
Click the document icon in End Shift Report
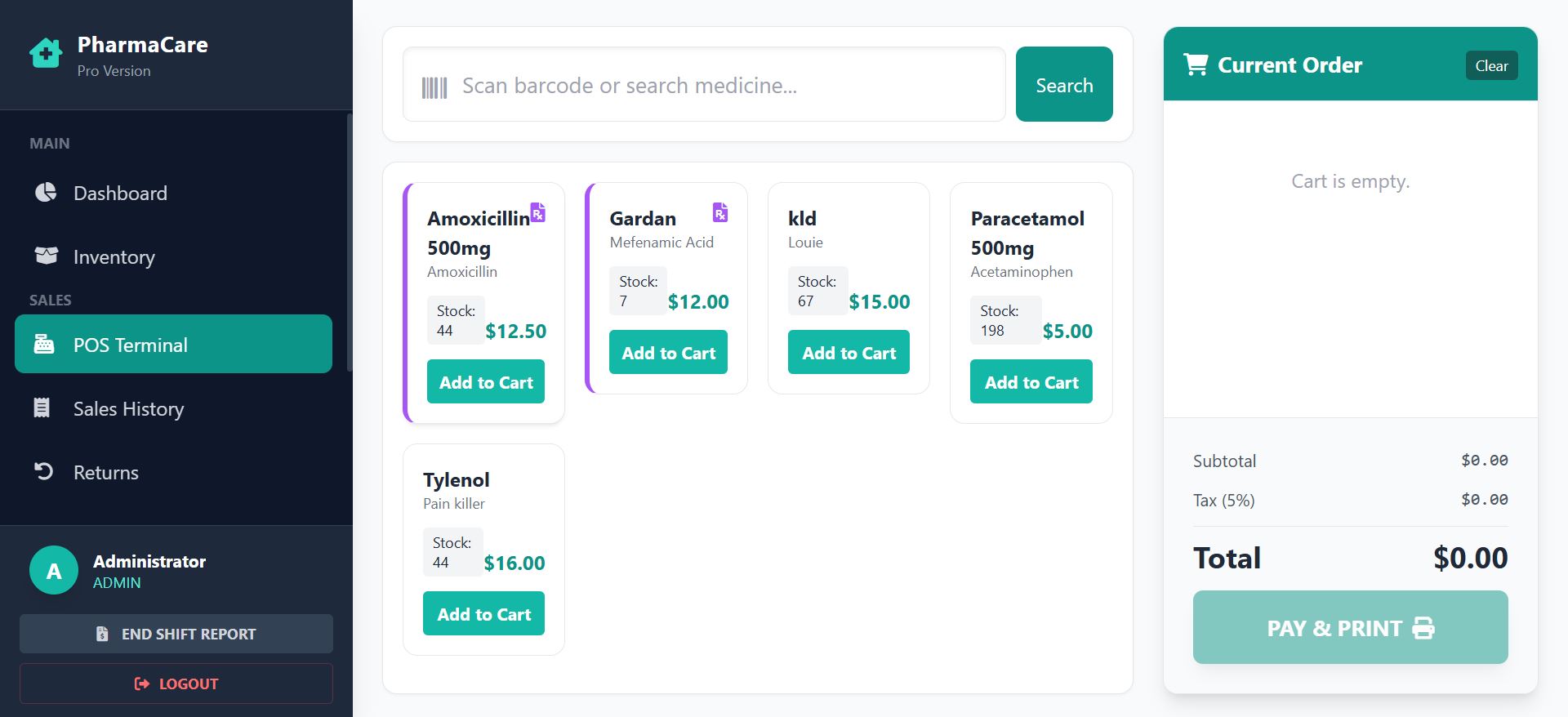pos(102,634)
